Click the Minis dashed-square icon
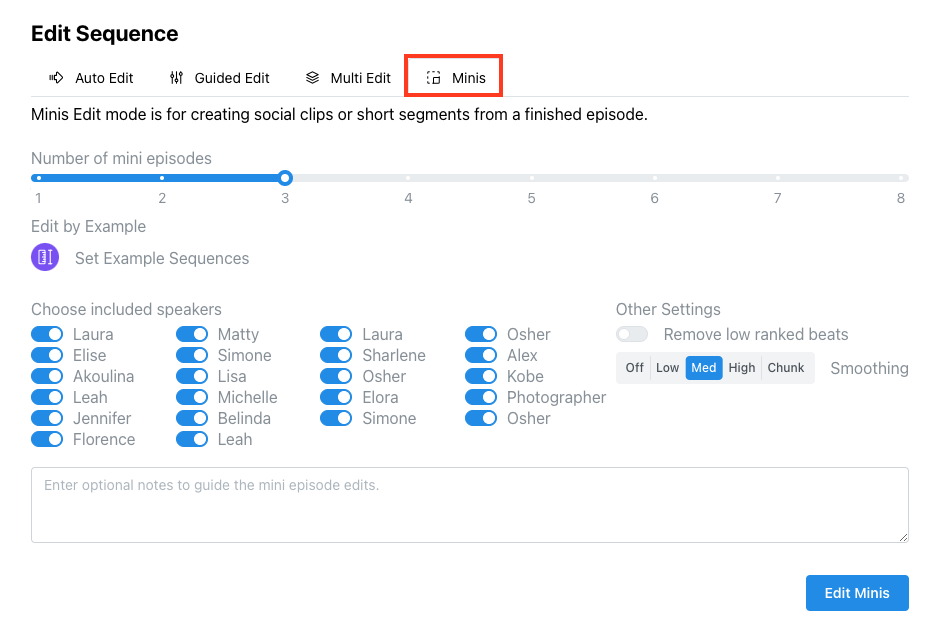 (x=433, y=78)
